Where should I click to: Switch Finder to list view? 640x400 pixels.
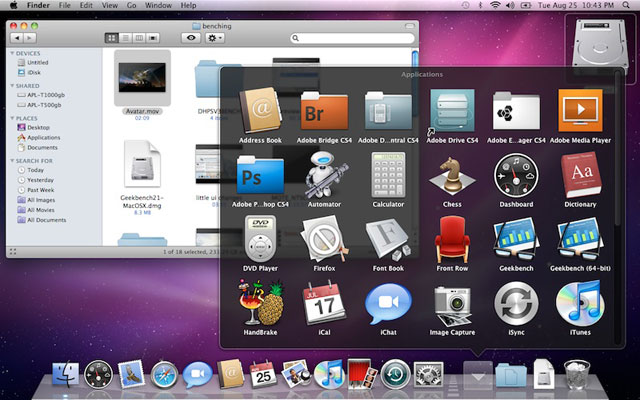[125, 37]
